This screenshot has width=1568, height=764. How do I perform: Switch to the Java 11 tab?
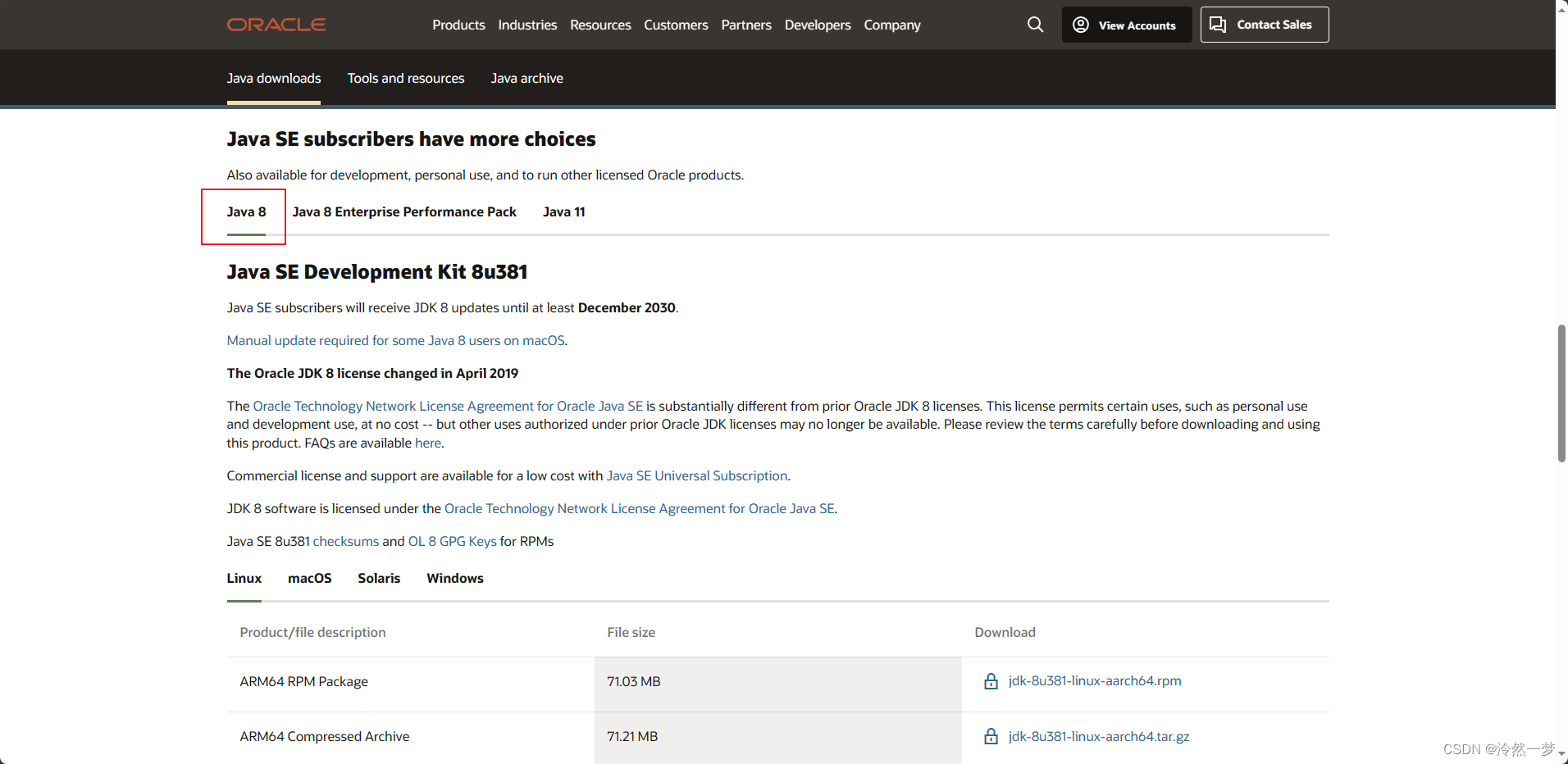[563, 211]
